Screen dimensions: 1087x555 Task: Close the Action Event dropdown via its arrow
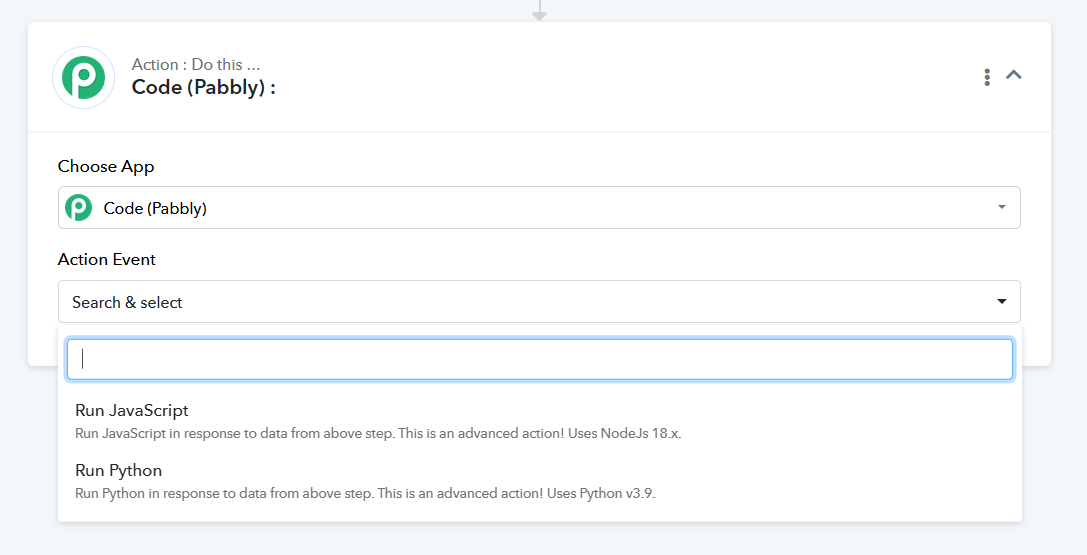[1001, 301]
